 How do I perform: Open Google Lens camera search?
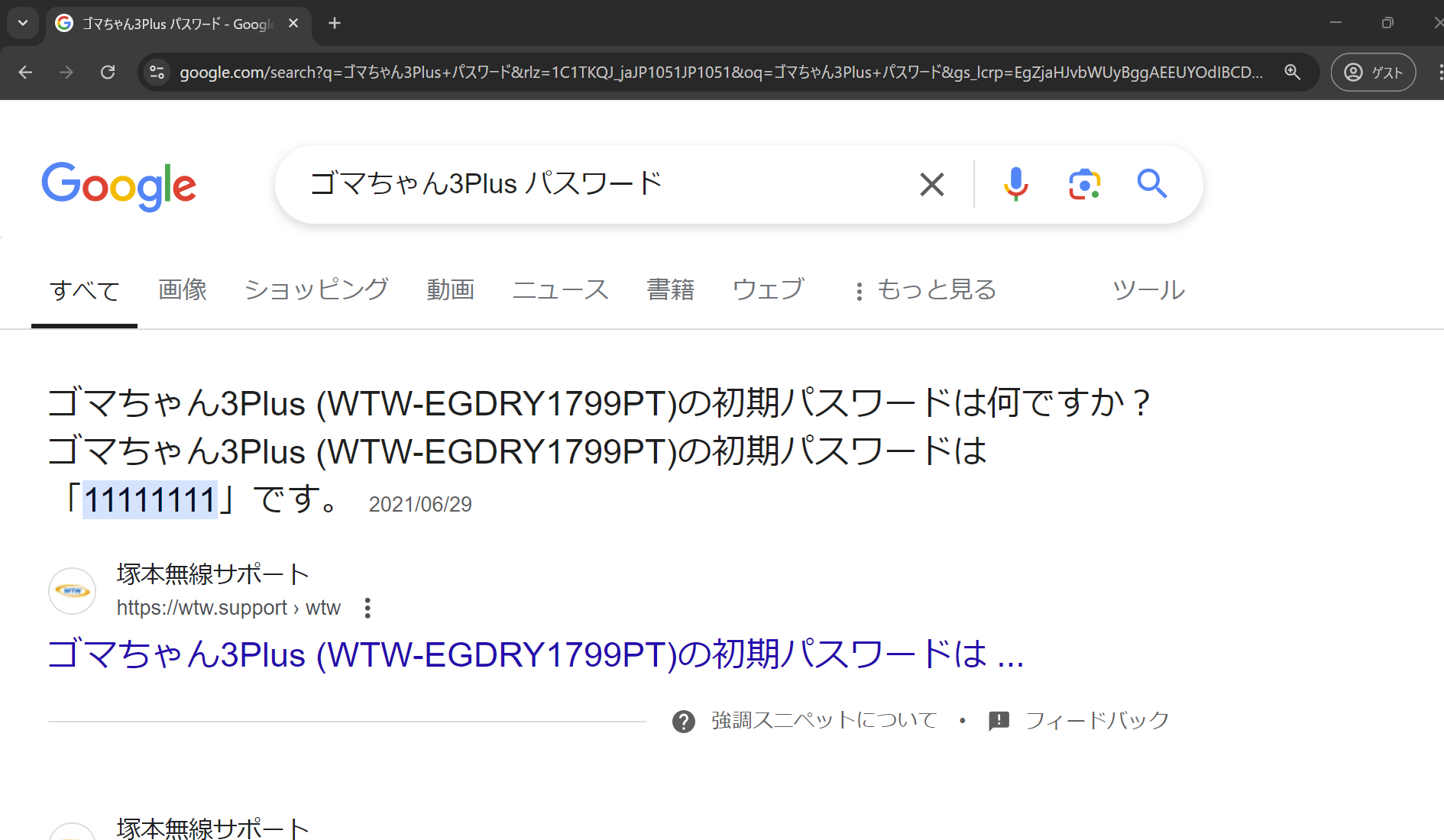[x=1083, y=183]
